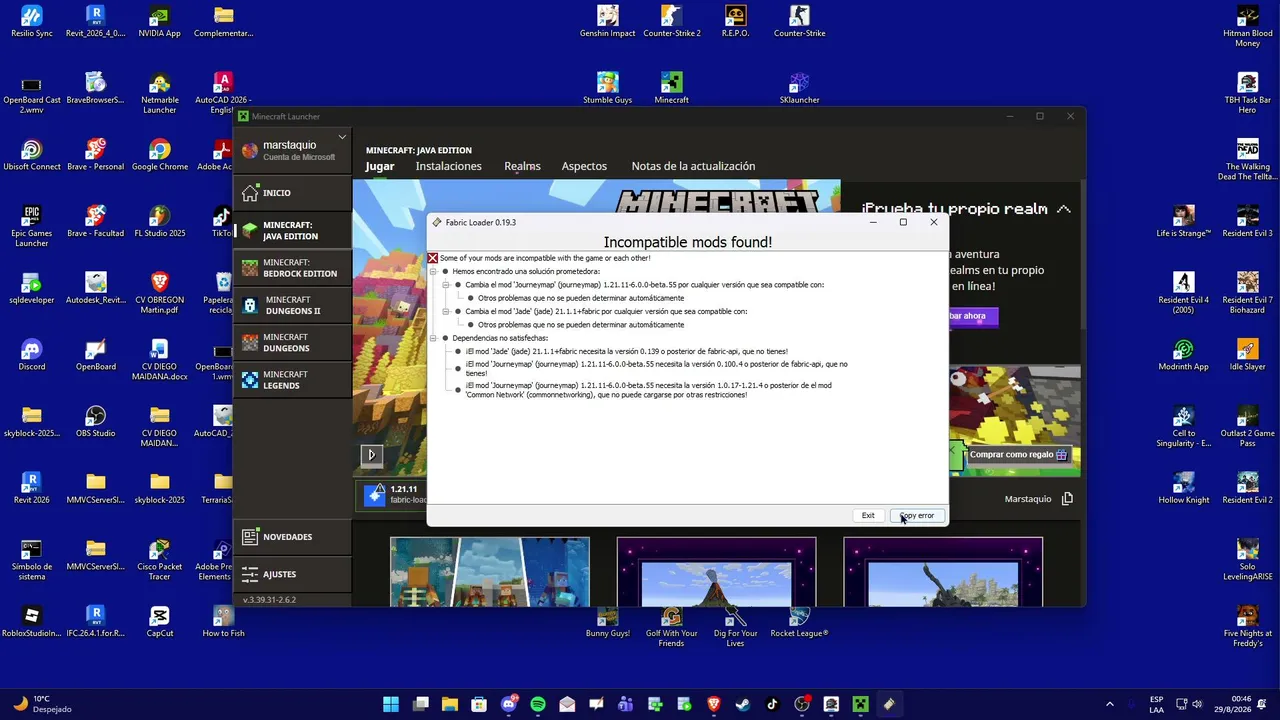Image resolution: width=1280 pixels, height=720 pixels.
Task: Open SKlauncher desktop icon
Action: tap(799, 88)
